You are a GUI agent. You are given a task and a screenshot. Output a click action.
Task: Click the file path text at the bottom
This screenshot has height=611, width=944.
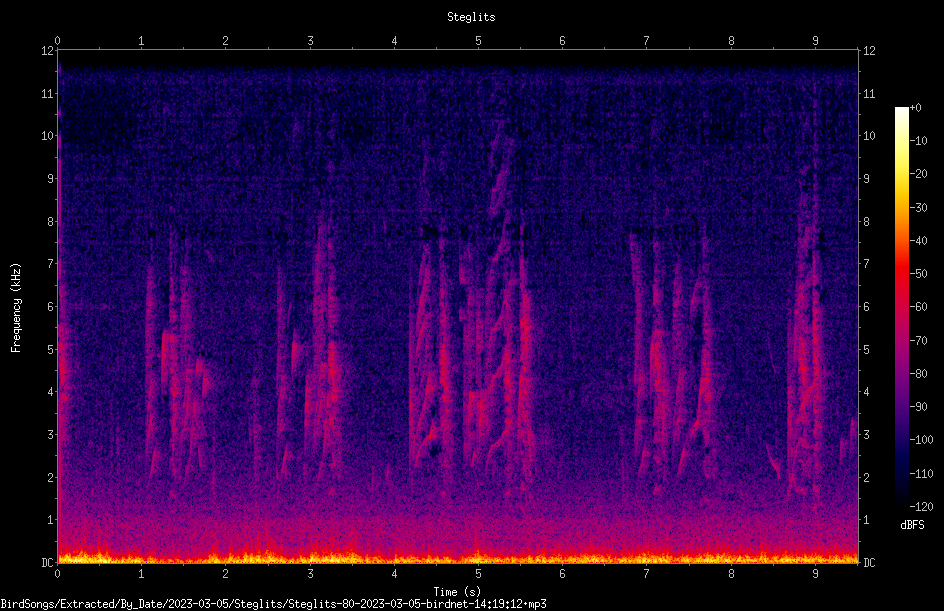pyautogui.click(x=273, y=604)
